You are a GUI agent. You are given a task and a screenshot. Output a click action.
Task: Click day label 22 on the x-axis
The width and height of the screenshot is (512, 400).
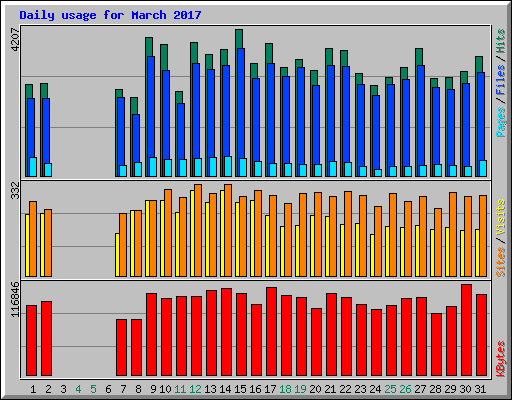(x=345, y=389)
